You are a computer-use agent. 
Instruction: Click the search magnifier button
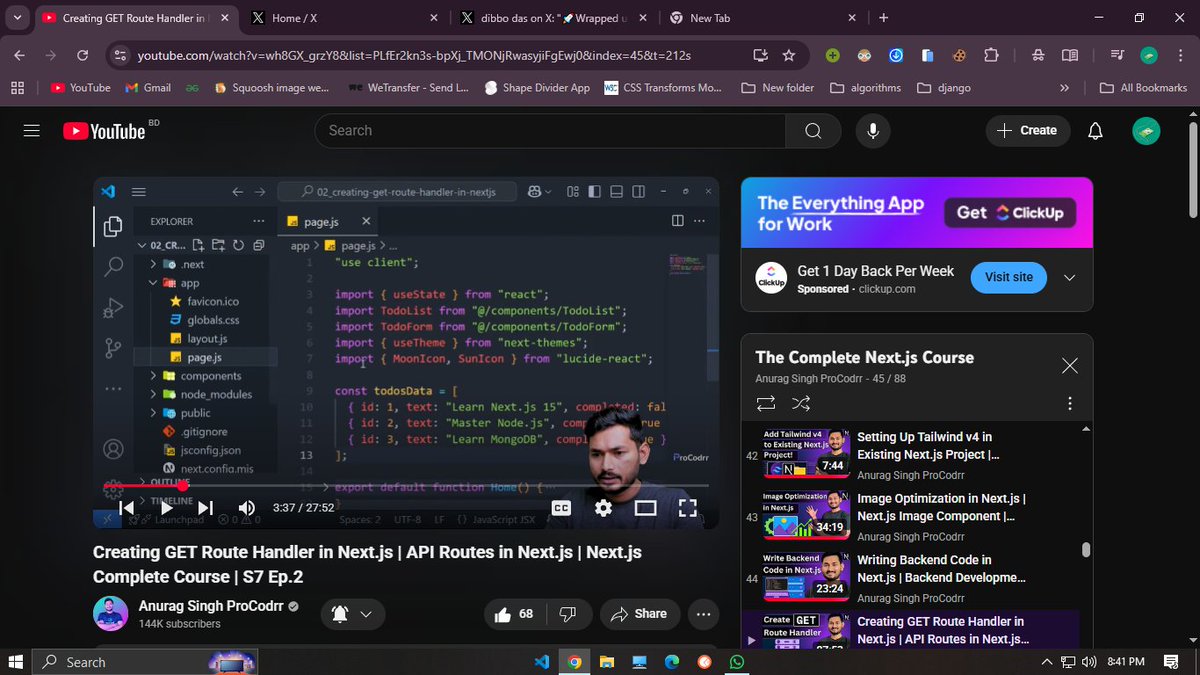pyautogui.click(x=813, y=131)
